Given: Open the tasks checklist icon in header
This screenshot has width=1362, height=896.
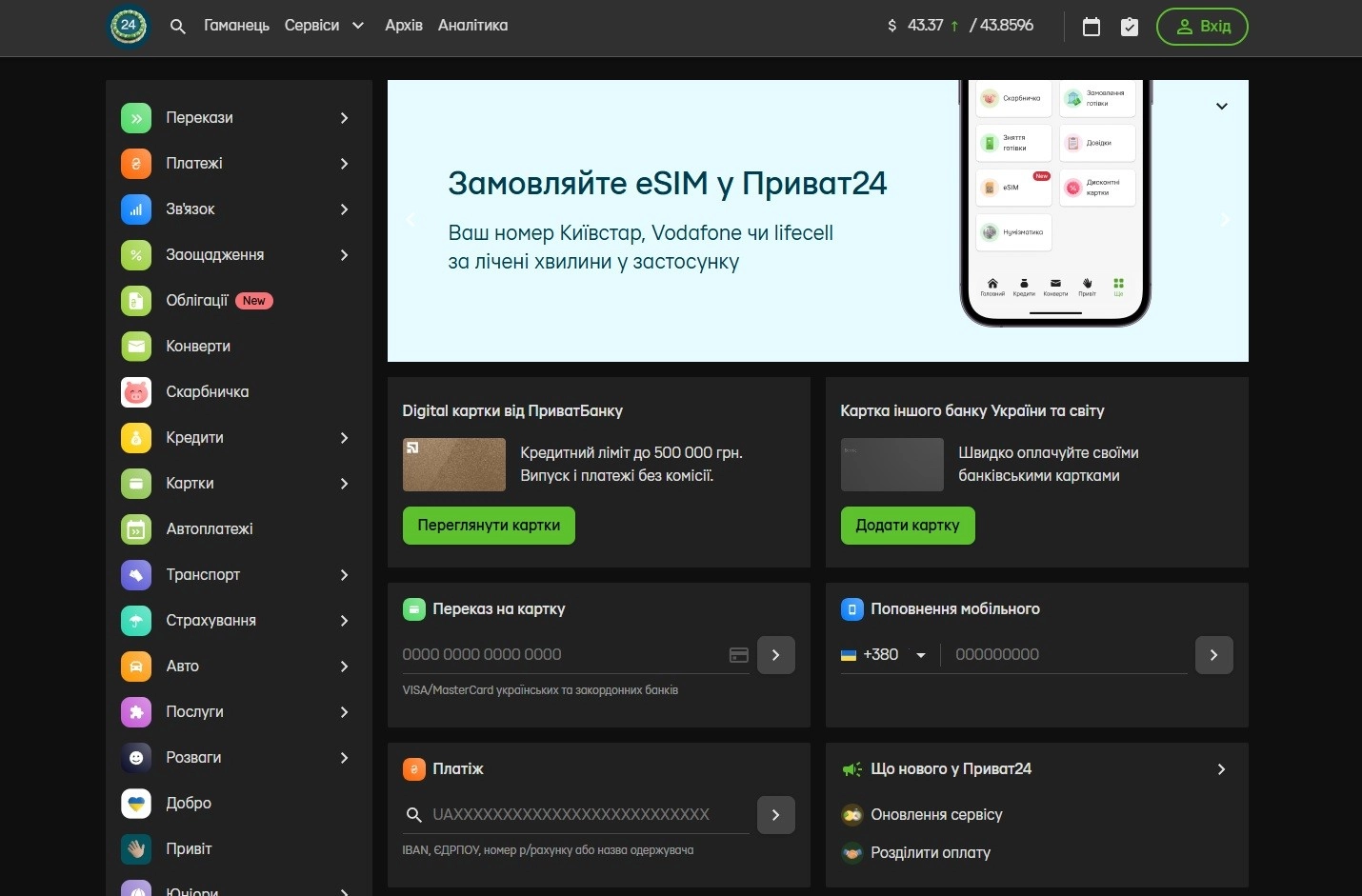Looking at the screenshot, I should pyautogui.click(x=1130, y=27).
